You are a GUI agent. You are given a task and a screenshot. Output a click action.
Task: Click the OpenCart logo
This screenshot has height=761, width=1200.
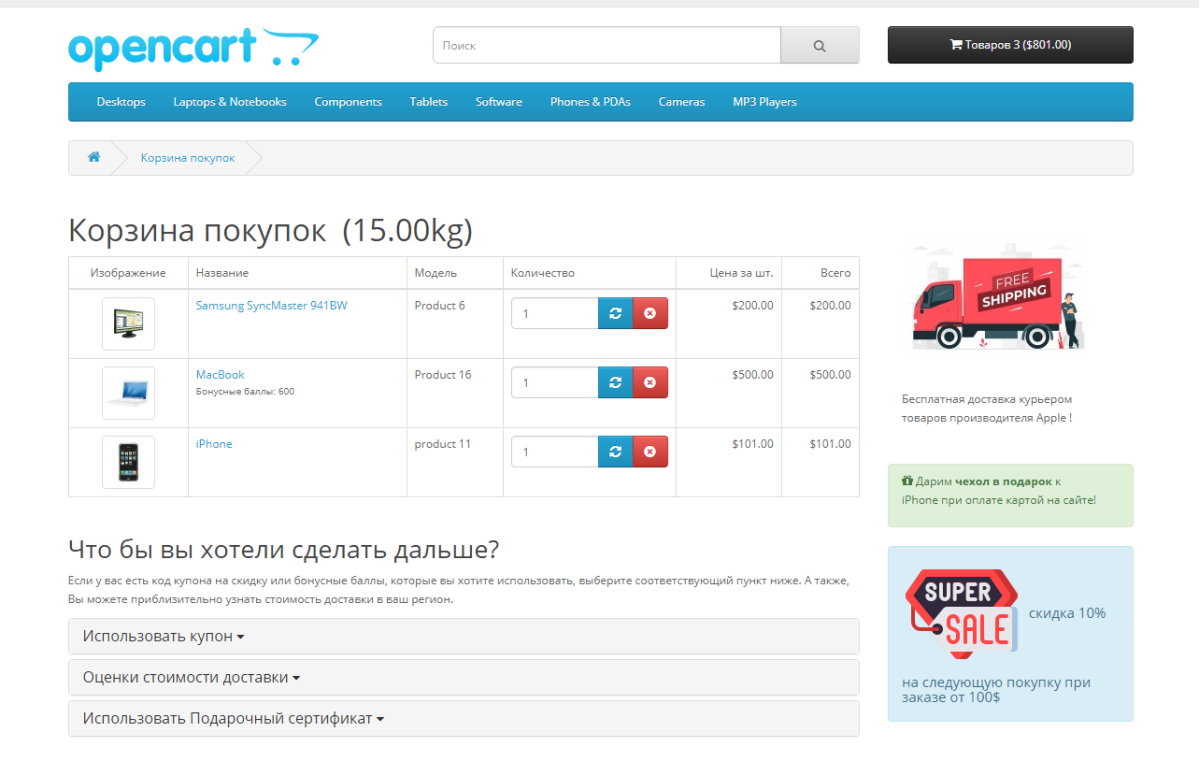click(x=193, y=48)
